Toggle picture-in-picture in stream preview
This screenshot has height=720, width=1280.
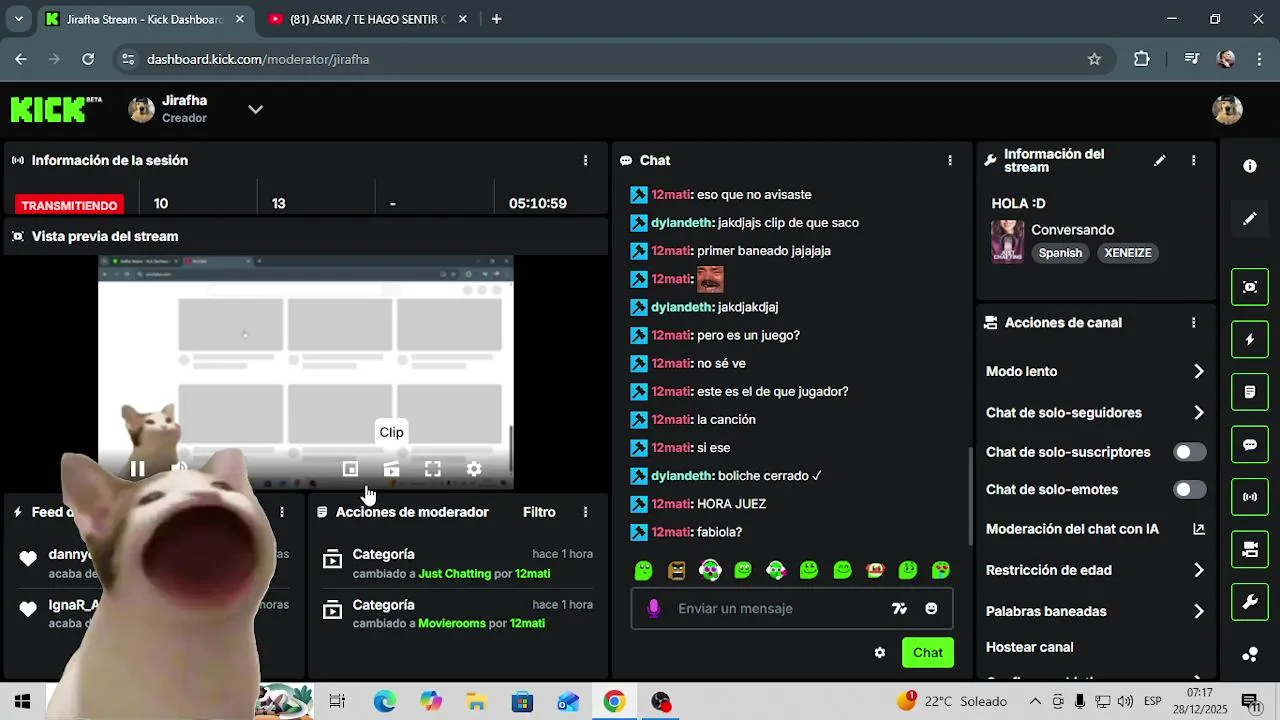[350, 469]
